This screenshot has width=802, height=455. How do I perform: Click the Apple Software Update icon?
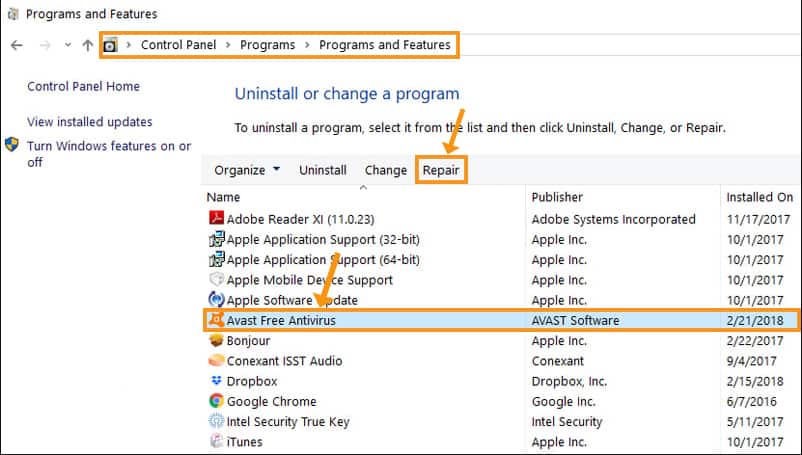tap(216, 300)
